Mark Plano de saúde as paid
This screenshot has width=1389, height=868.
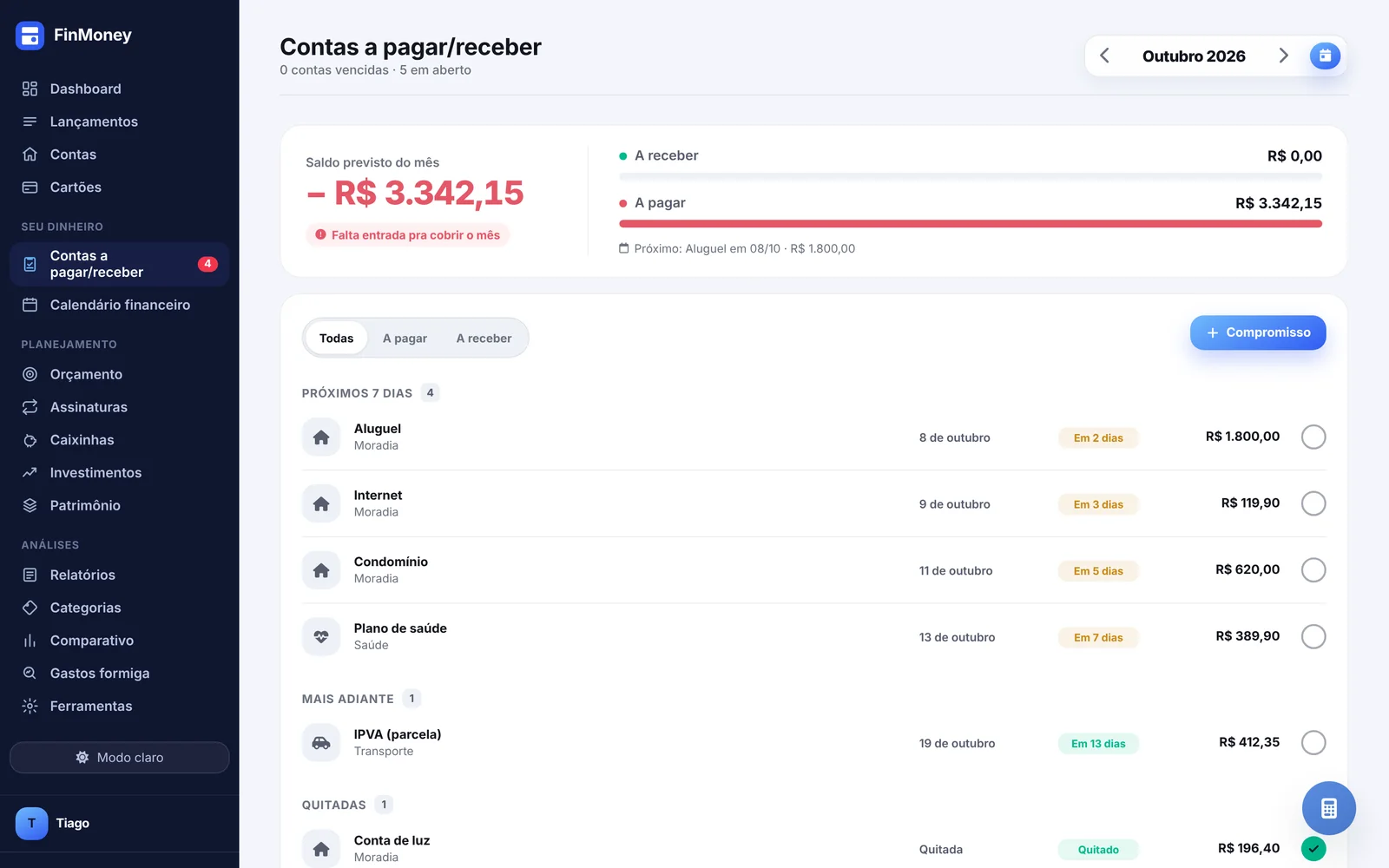(1313, 636)
